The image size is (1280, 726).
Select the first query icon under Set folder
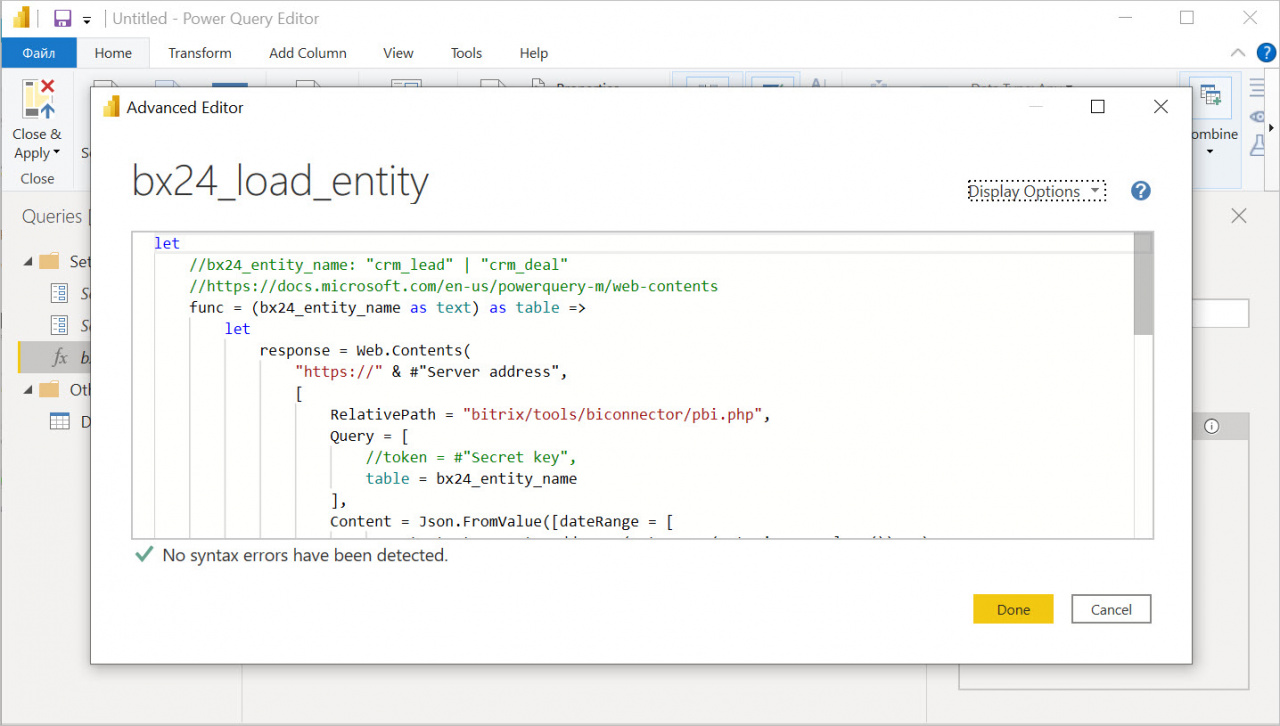[57, 293]
